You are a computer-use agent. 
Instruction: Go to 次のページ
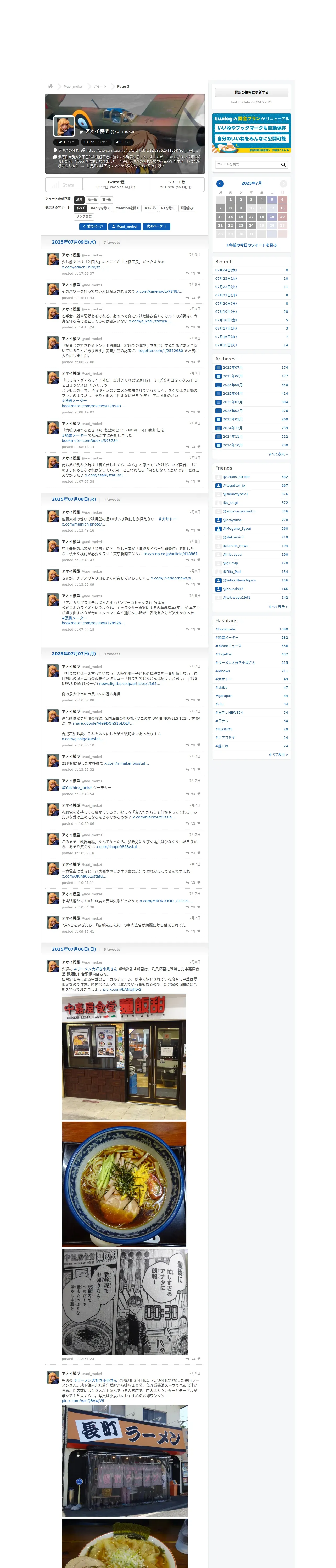(156, 226)
